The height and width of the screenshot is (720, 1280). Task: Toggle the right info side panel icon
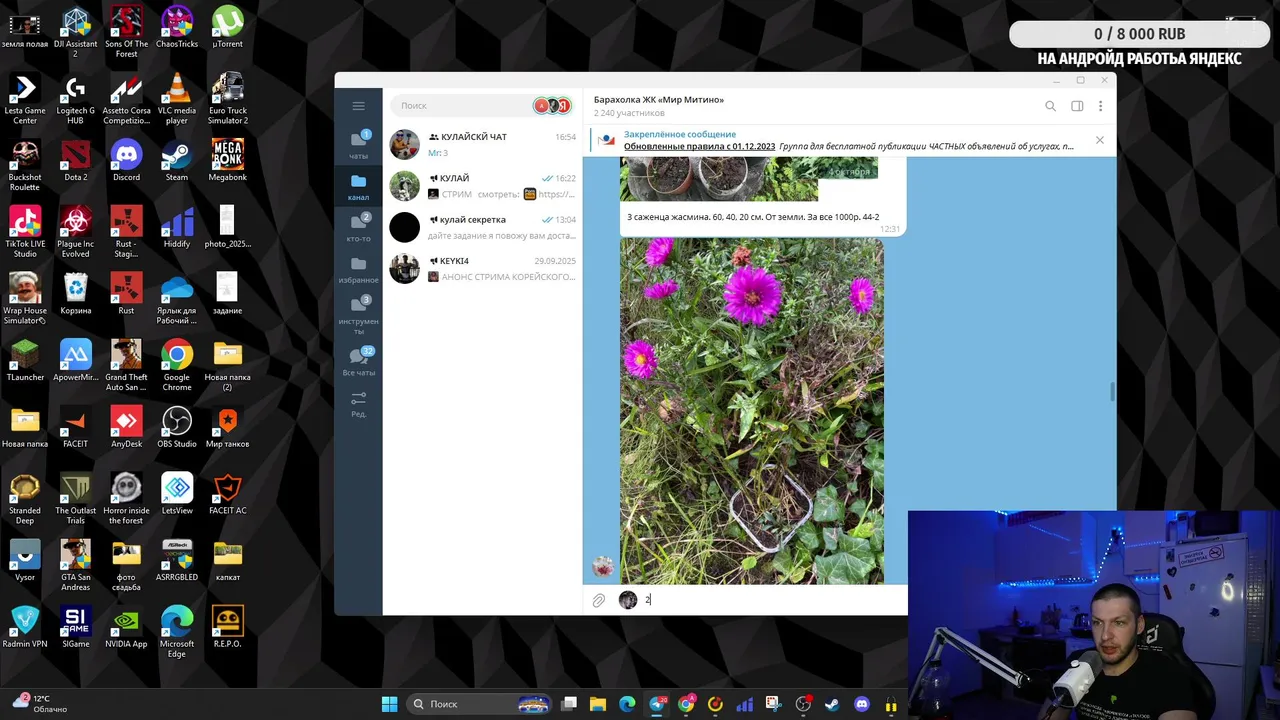[x=1077, y=106]
